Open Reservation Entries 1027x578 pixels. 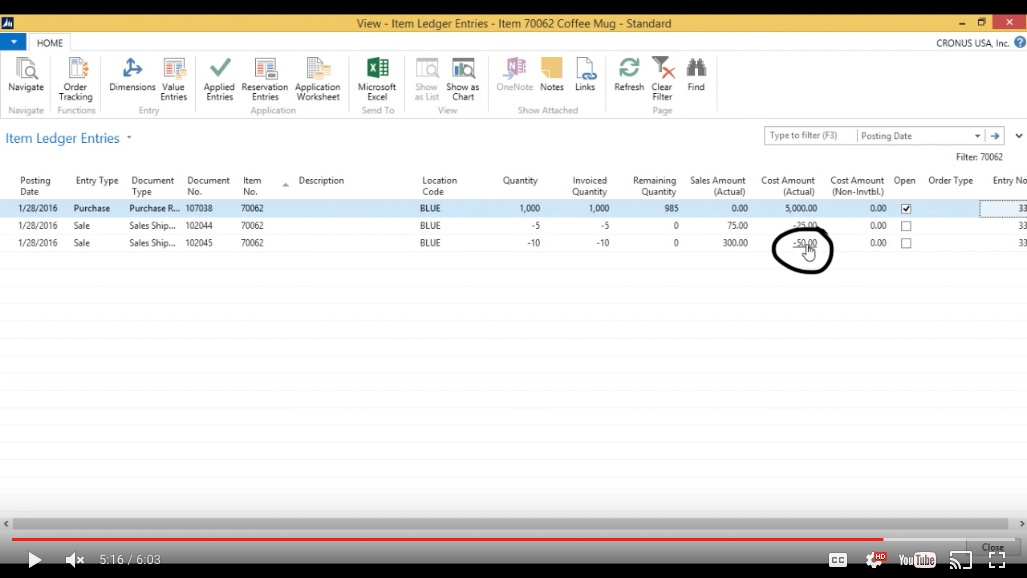265,79
